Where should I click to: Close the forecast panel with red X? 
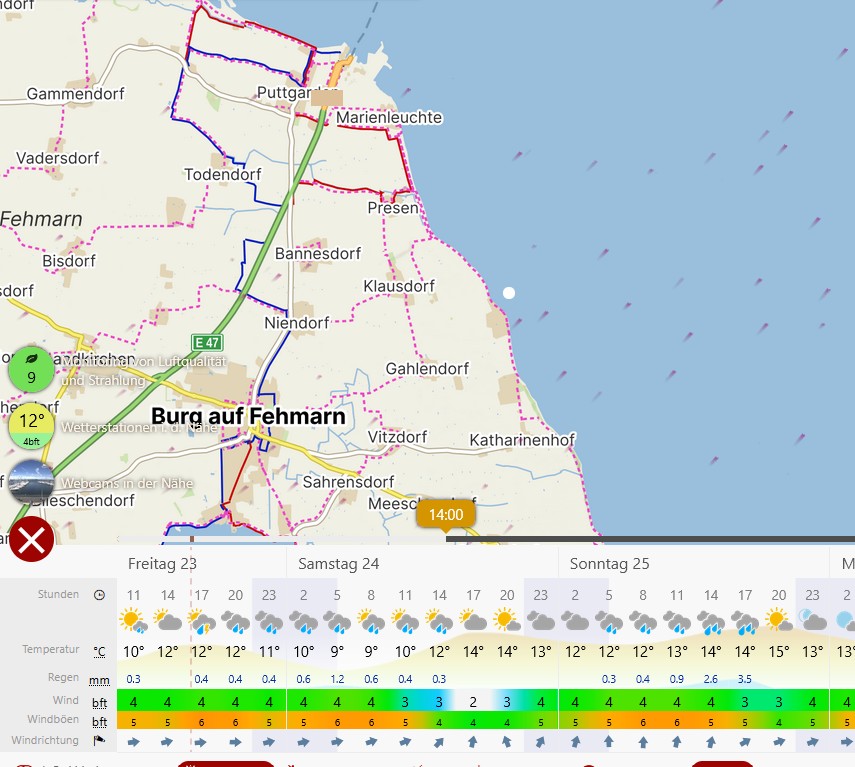point(31,540)
